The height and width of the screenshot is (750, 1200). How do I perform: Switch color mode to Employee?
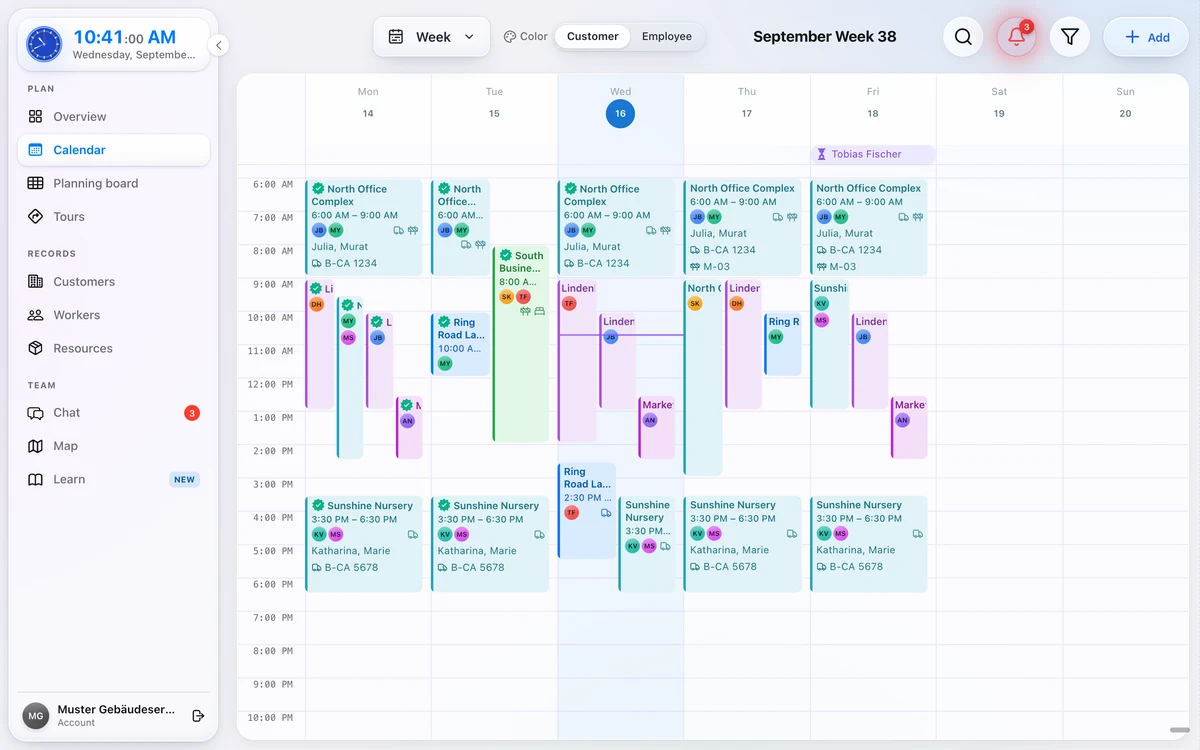point(667,37)
